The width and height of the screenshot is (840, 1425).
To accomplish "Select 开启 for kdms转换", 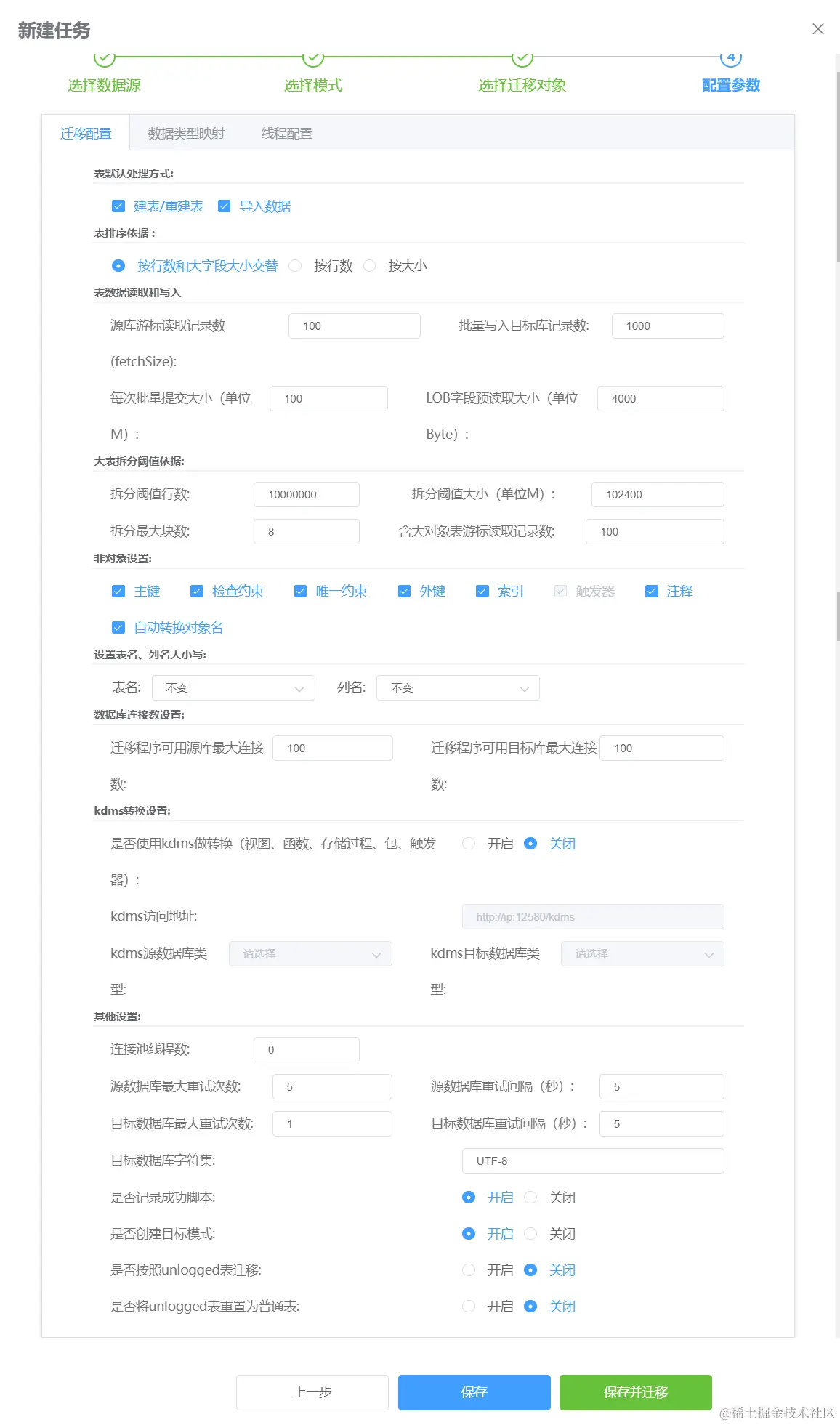I will click(x=469, y=844).
